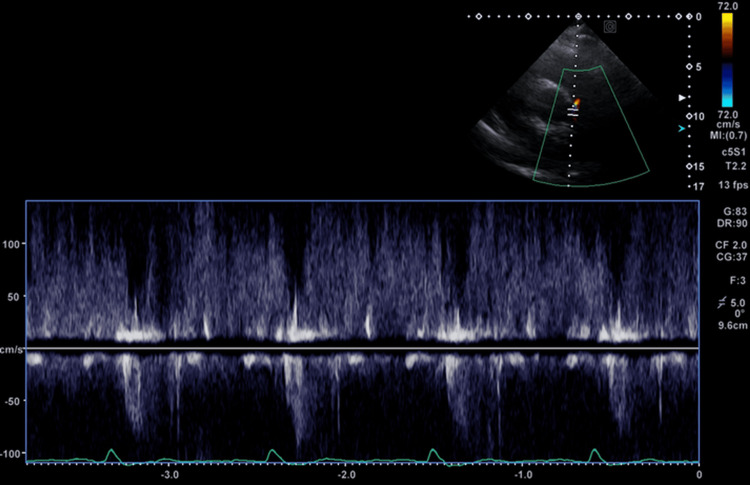750x485 pixels.
Task: Click the green color Doppler box outline
Action: coord(591,126)
